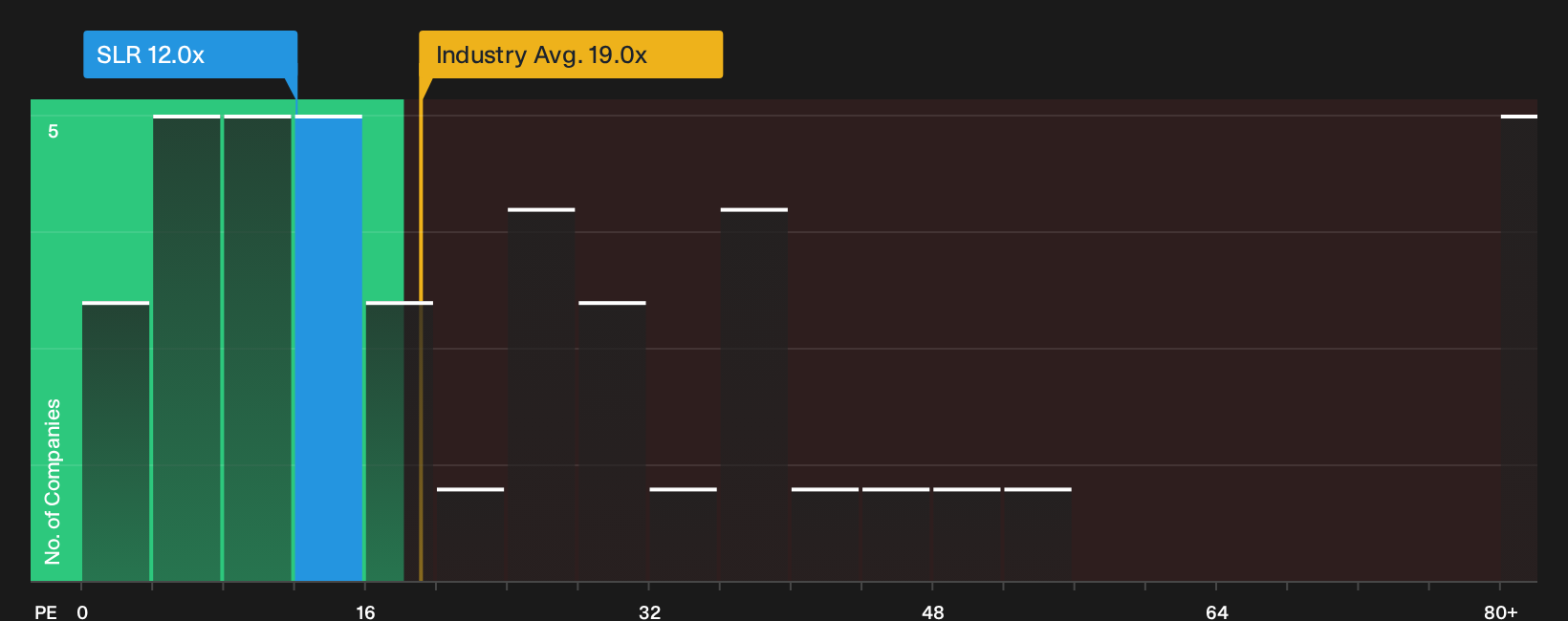
Task: Click the x-axis label 16
Action: (365, 611)
